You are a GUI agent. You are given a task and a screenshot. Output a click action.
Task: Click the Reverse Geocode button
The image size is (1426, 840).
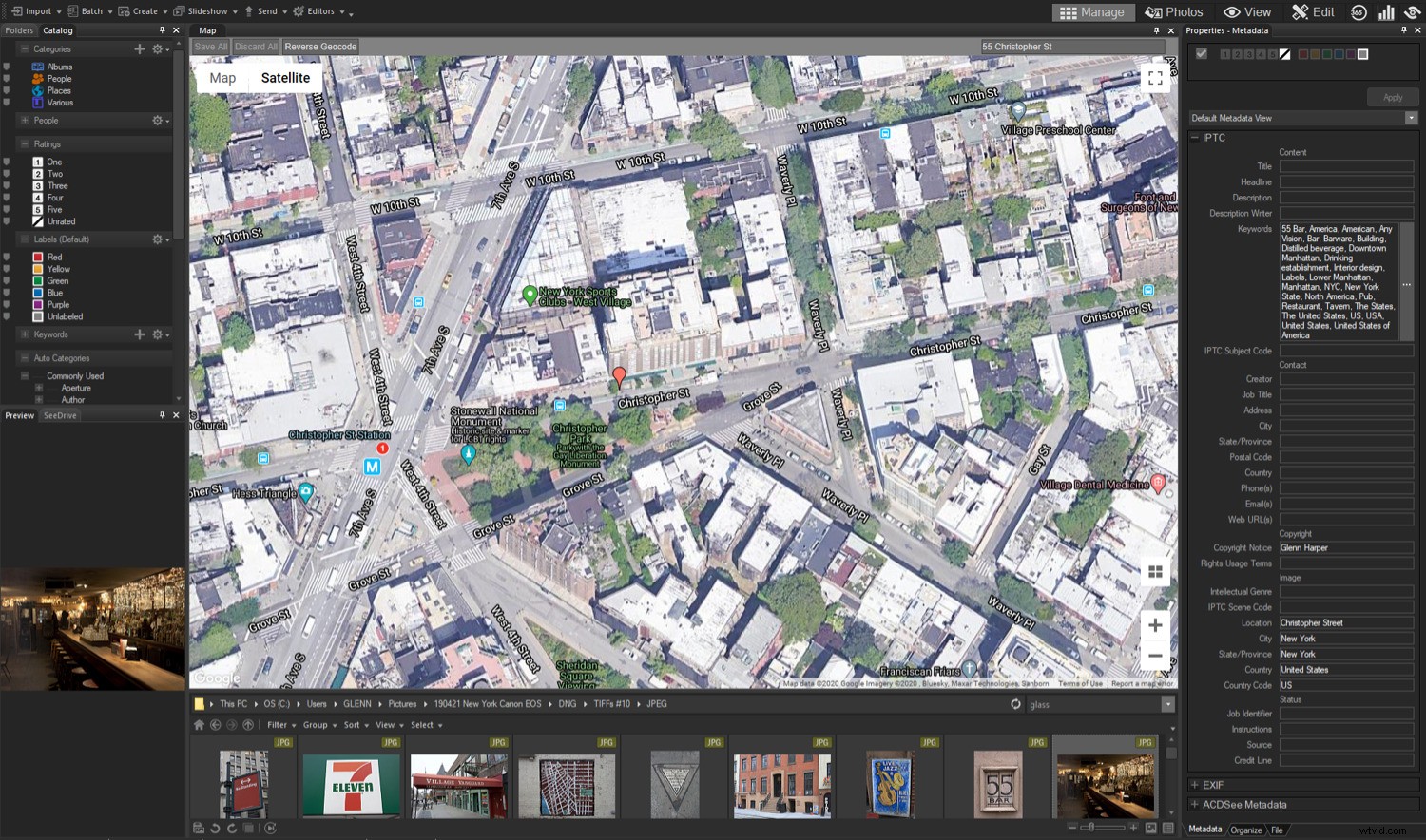click(x=320, y=46)
